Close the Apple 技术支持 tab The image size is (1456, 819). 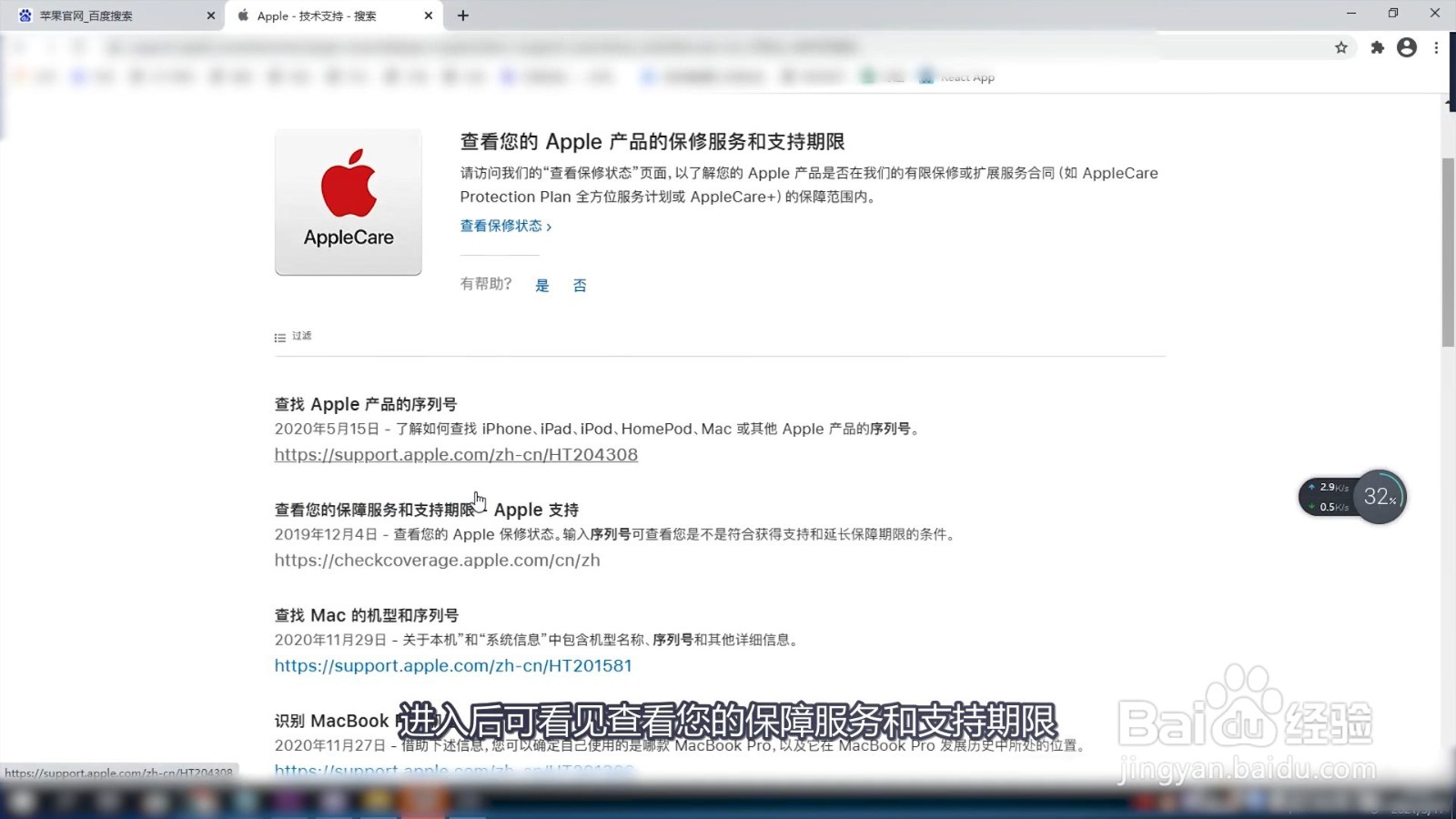click(429, 15)
